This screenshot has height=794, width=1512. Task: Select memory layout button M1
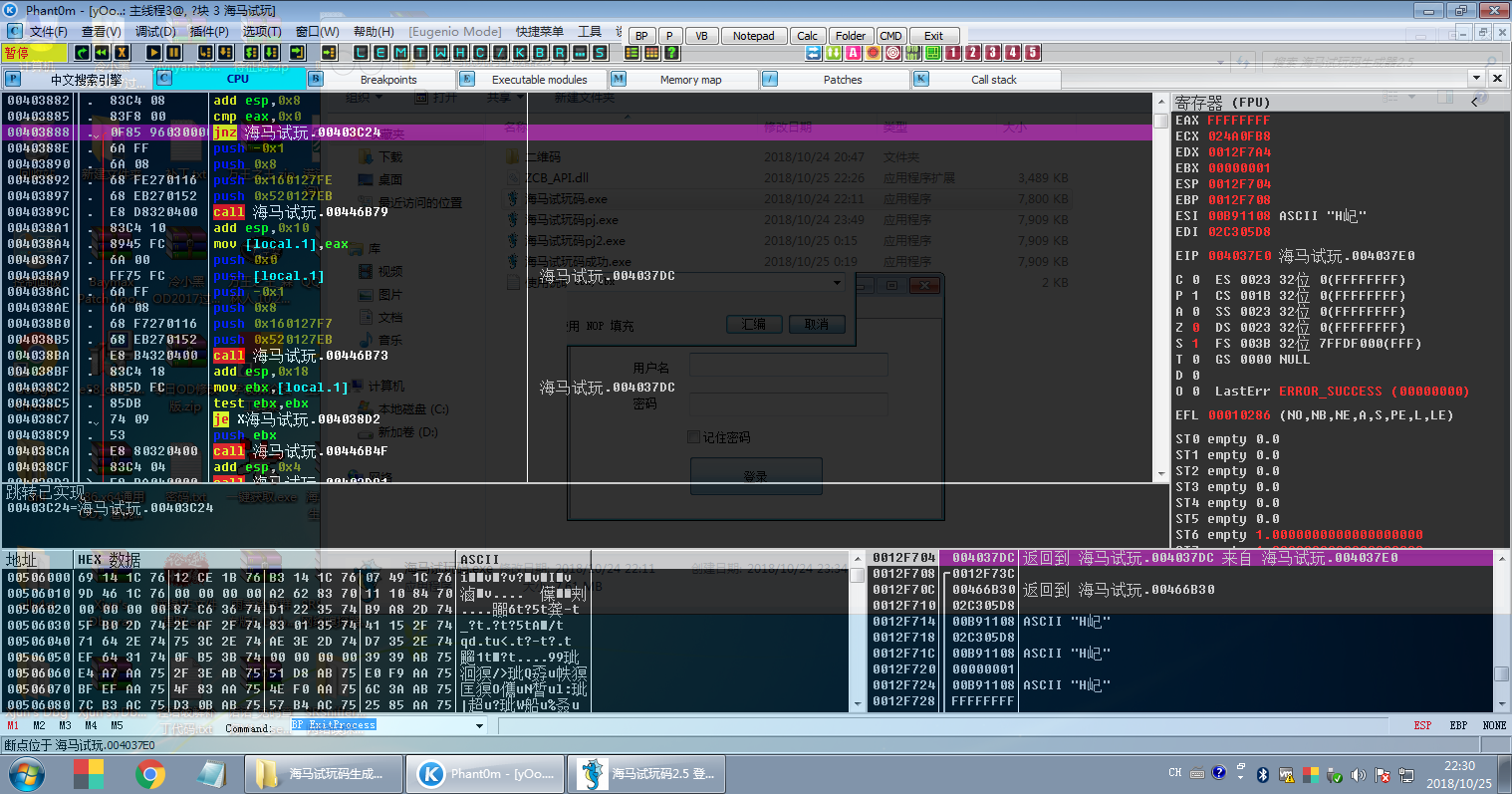pyautogui.click(x=13, y=725)
